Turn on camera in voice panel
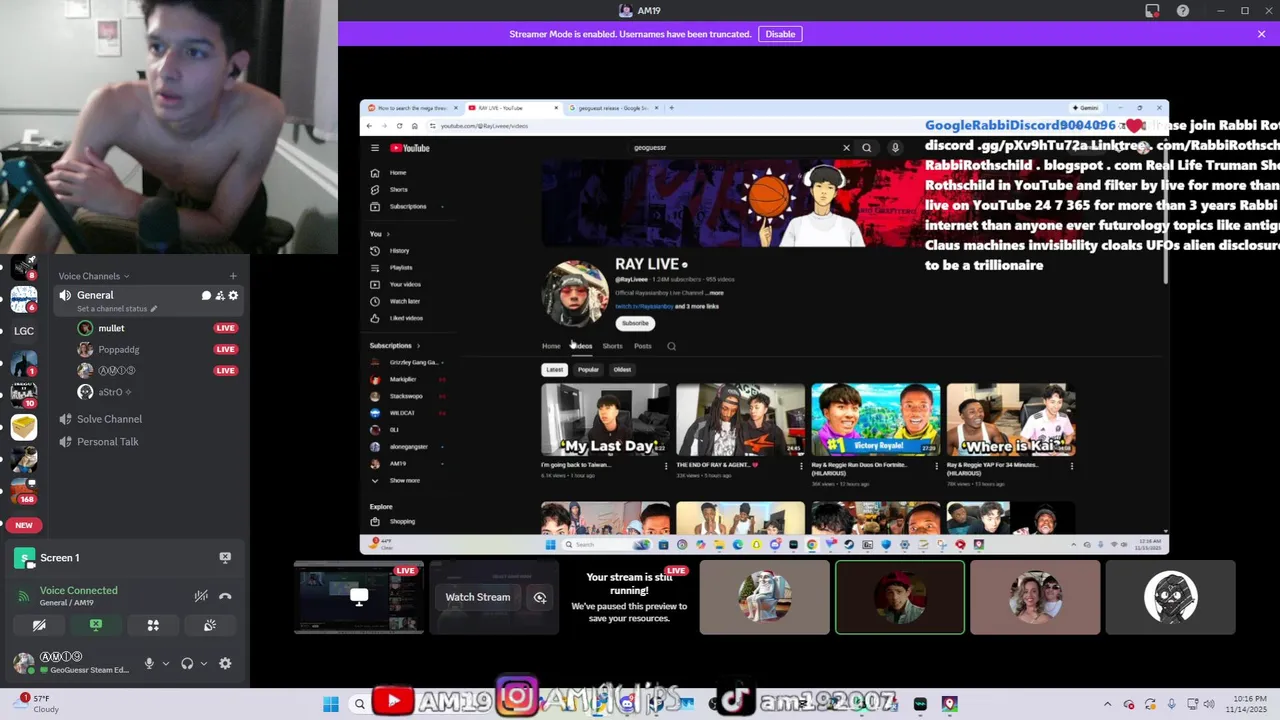Viewport: 1280px width, 720px height. pos(39,625)
